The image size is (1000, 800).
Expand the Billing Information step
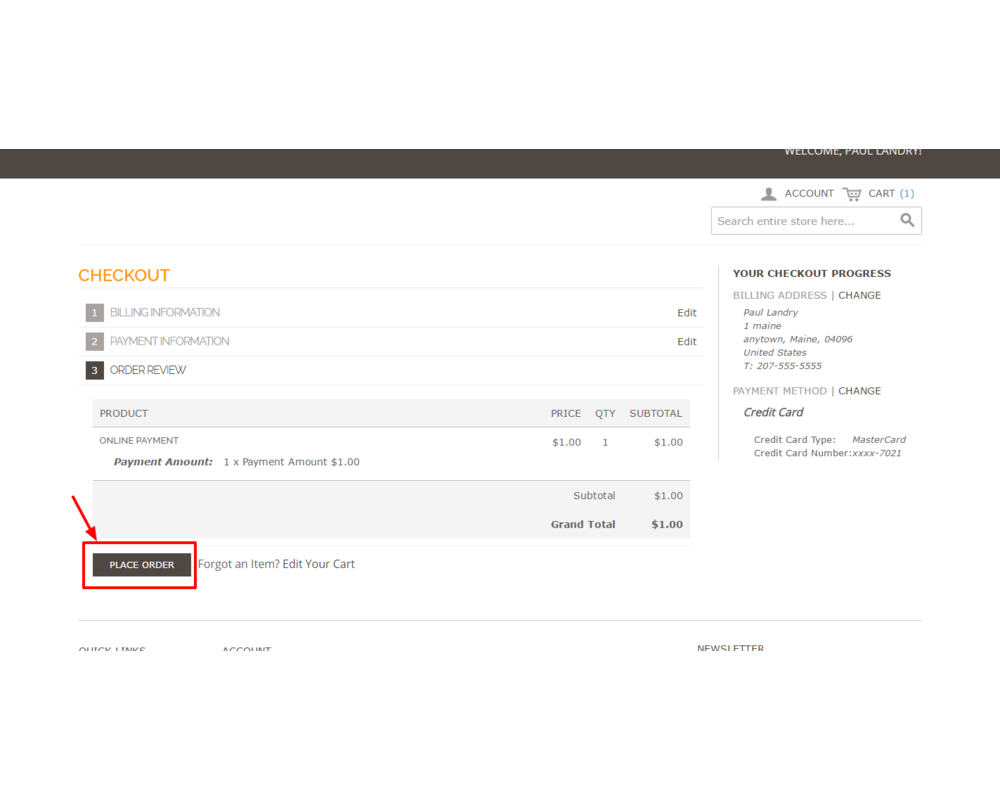tap(165, 313)
